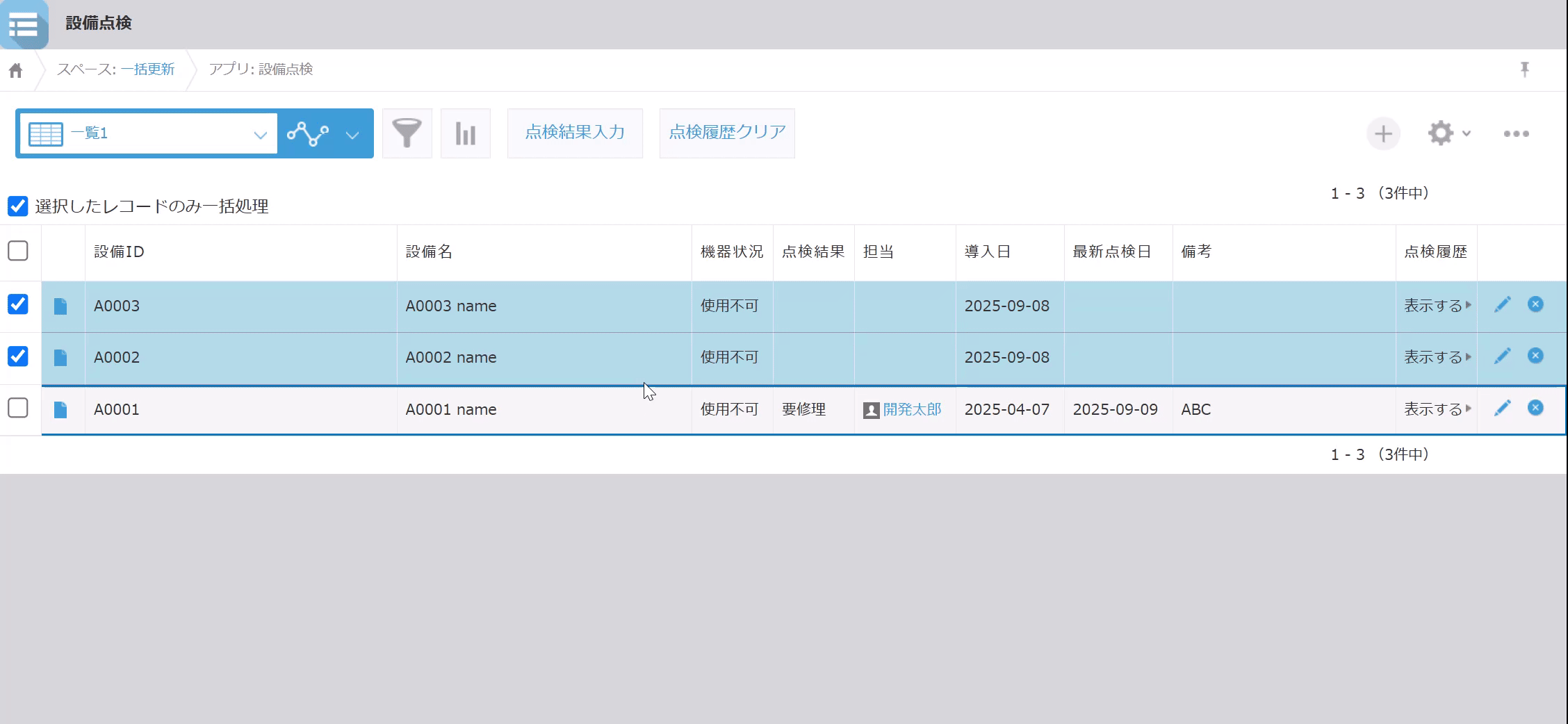Expand 表示する for A0001 inspection history
This screenshot has width=1568, height=724.
tap(1437, 409)
